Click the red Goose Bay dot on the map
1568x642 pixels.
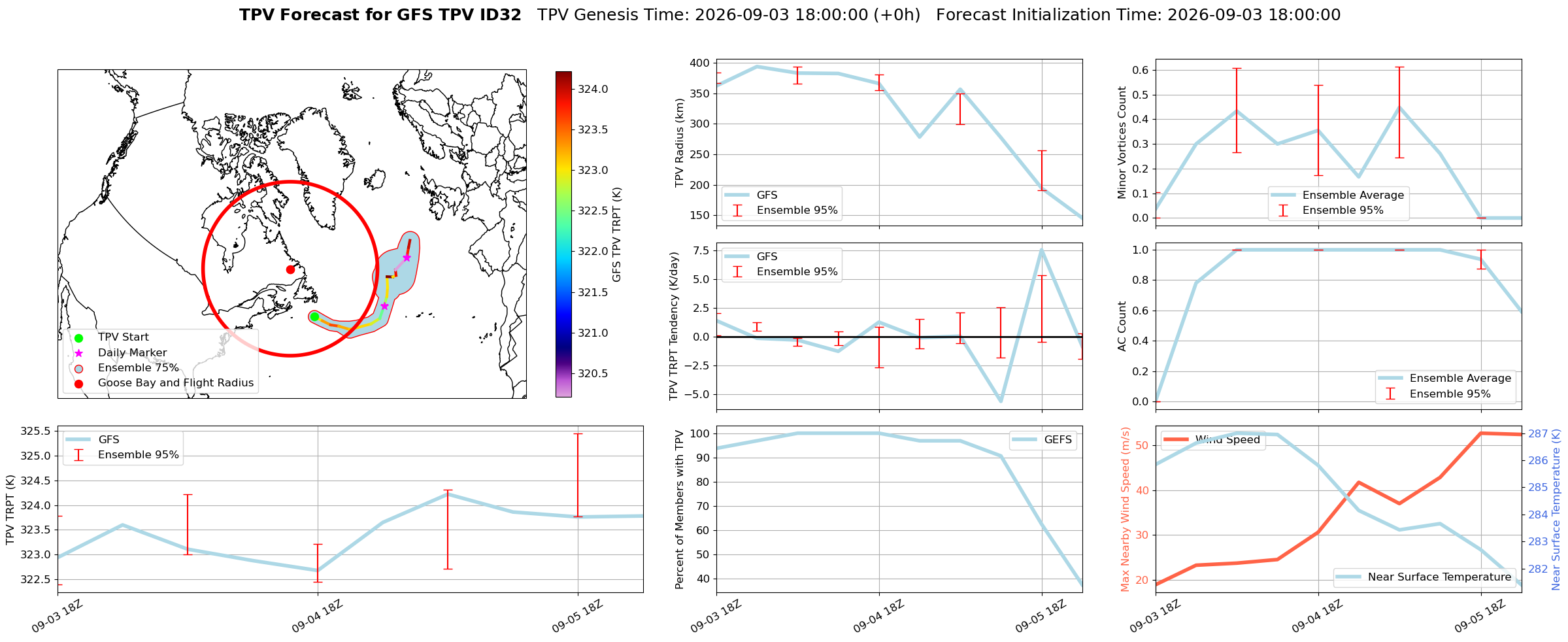click(x=290, y=269)
